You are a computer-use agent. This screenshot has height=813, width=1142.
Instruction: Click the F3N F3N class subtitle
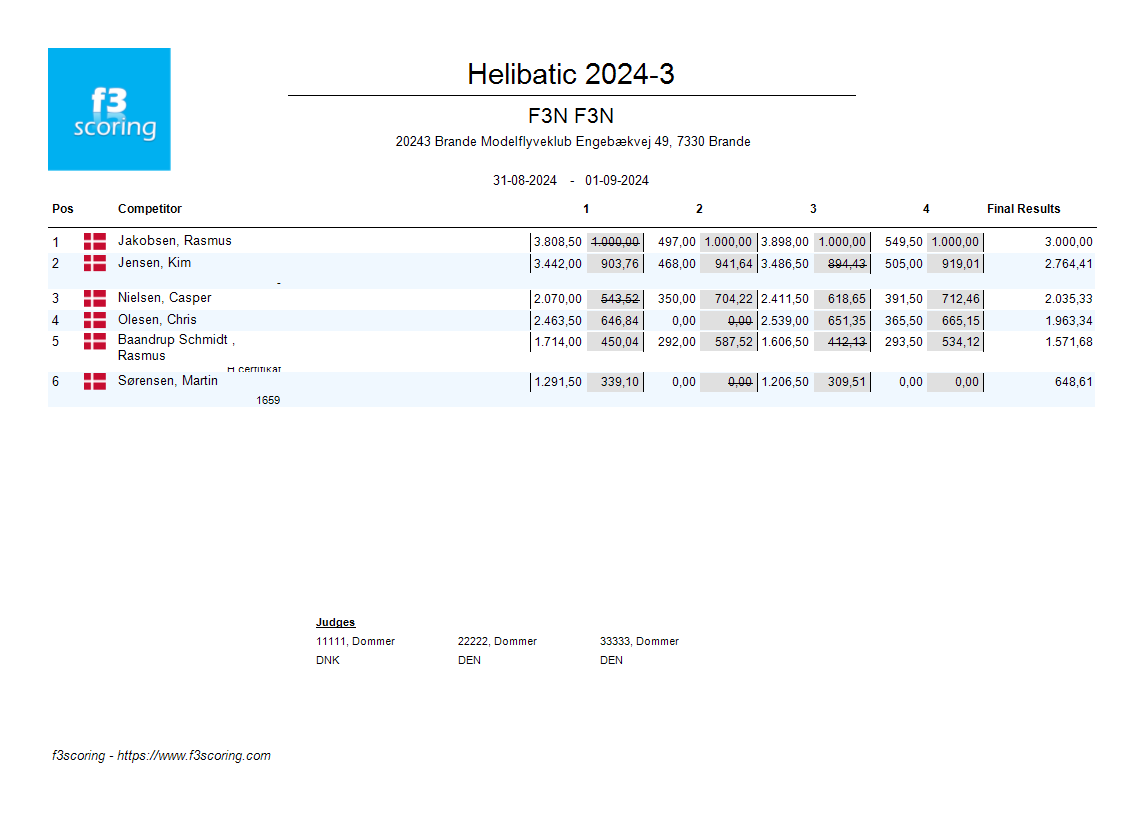click(571, 116)
